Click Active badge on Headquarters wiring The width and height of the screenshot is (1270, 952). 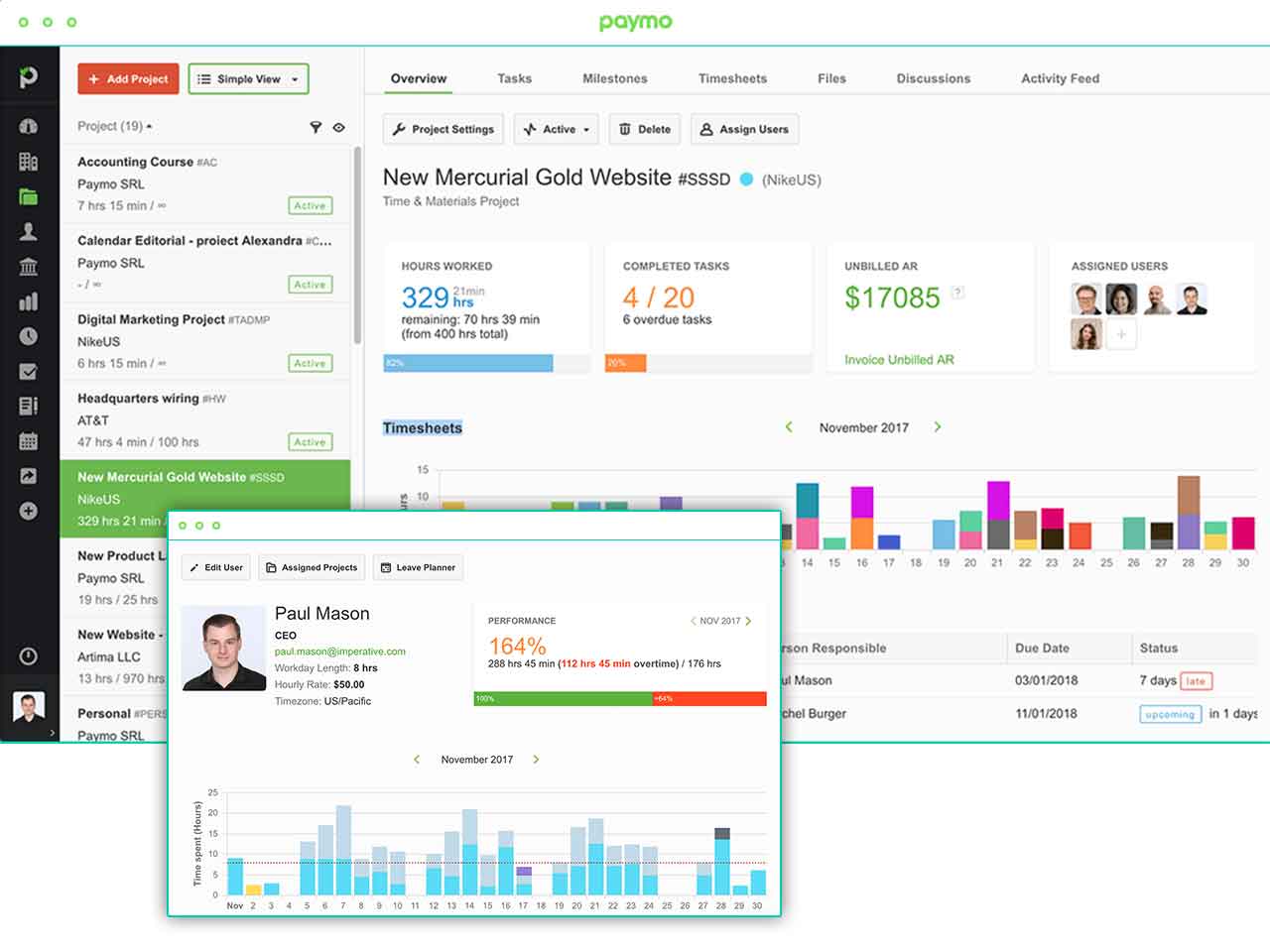point(310,442)
